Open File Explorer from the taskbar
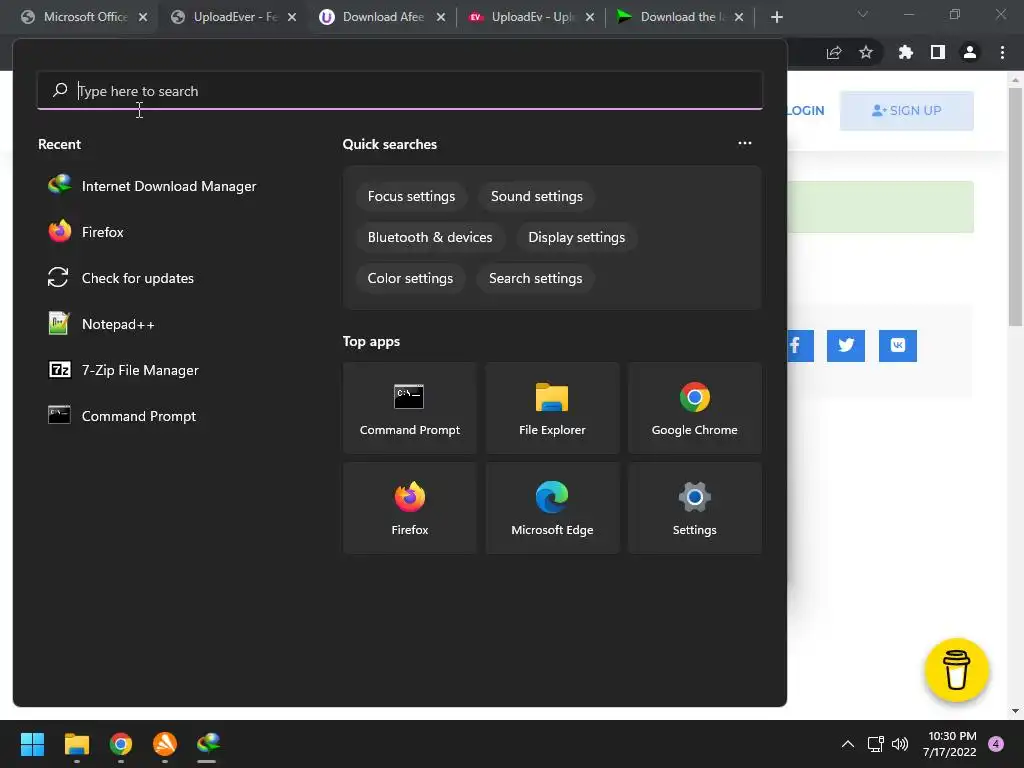The image size is (1024, 768). pos(76,744)
